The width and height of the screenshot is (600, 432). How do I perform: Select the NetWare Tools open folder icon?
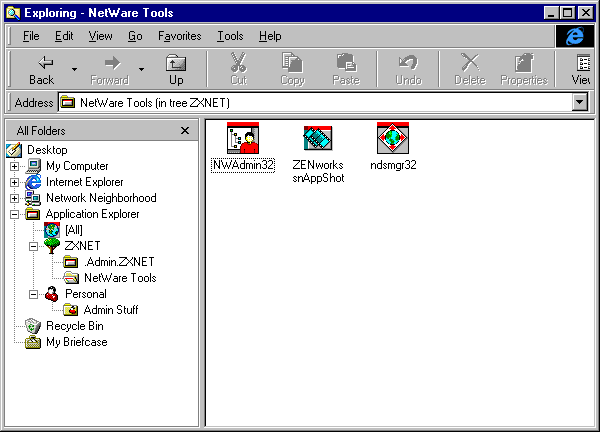coord(71,278)
